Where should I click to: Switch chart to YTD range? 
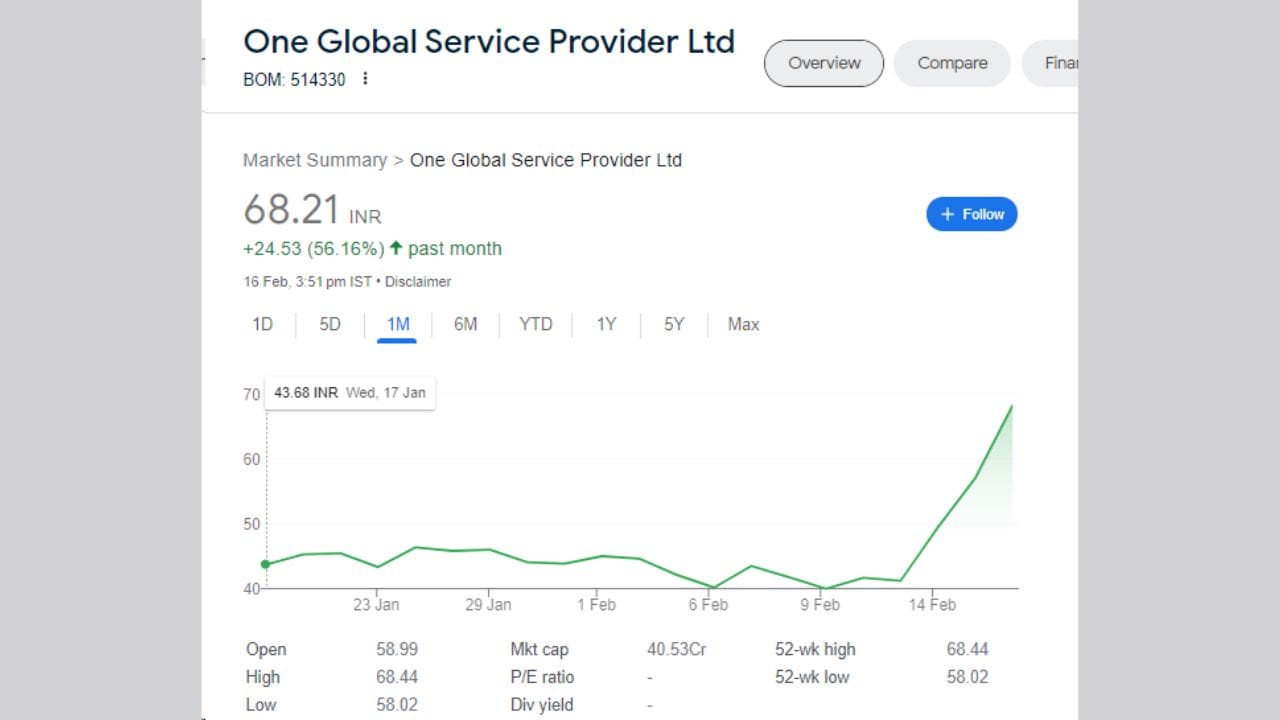(x=536, y=324)
